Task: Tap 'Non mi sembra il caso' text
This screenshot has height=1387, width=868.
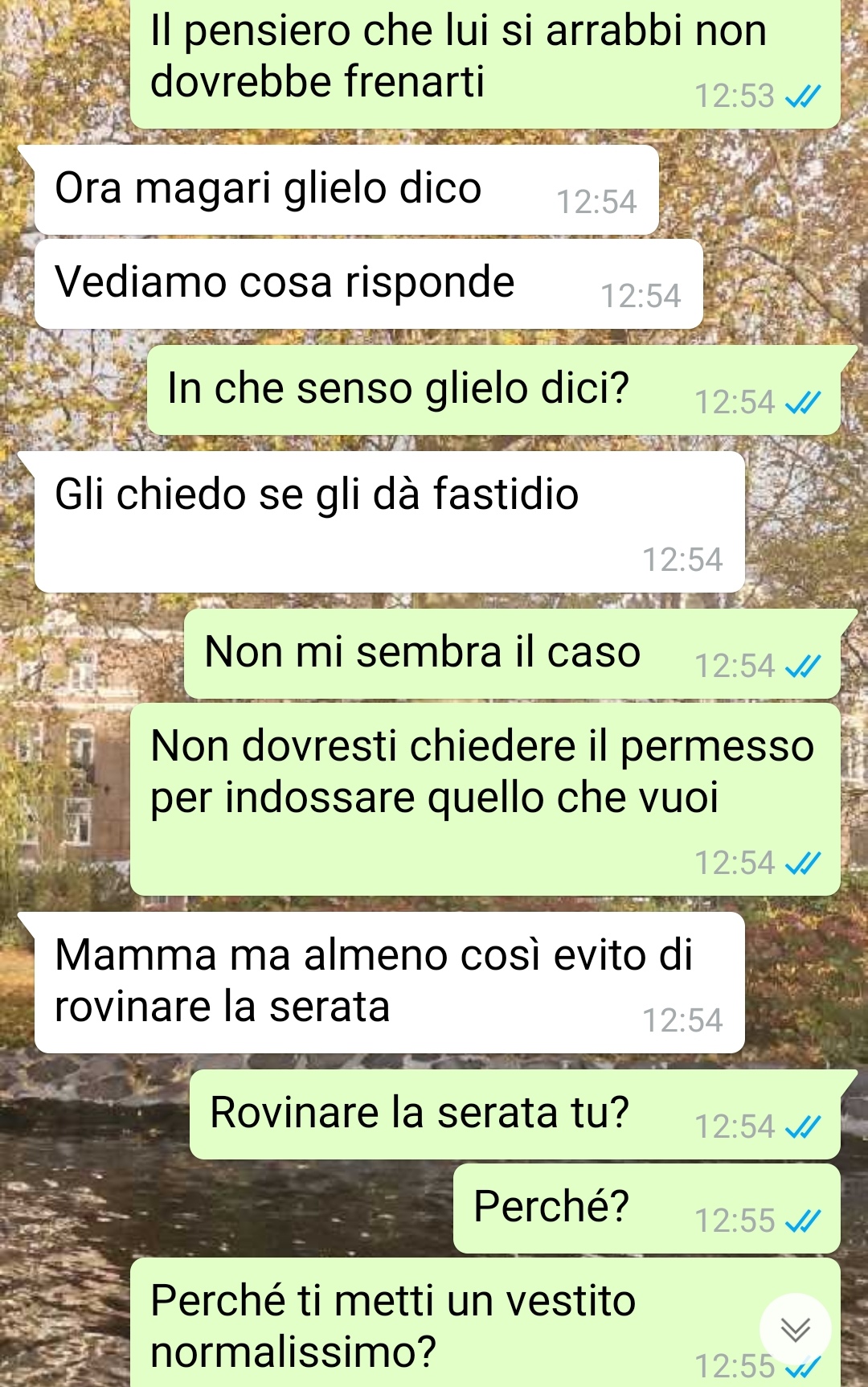Action: pyautogui.click(x=423, y=651)
